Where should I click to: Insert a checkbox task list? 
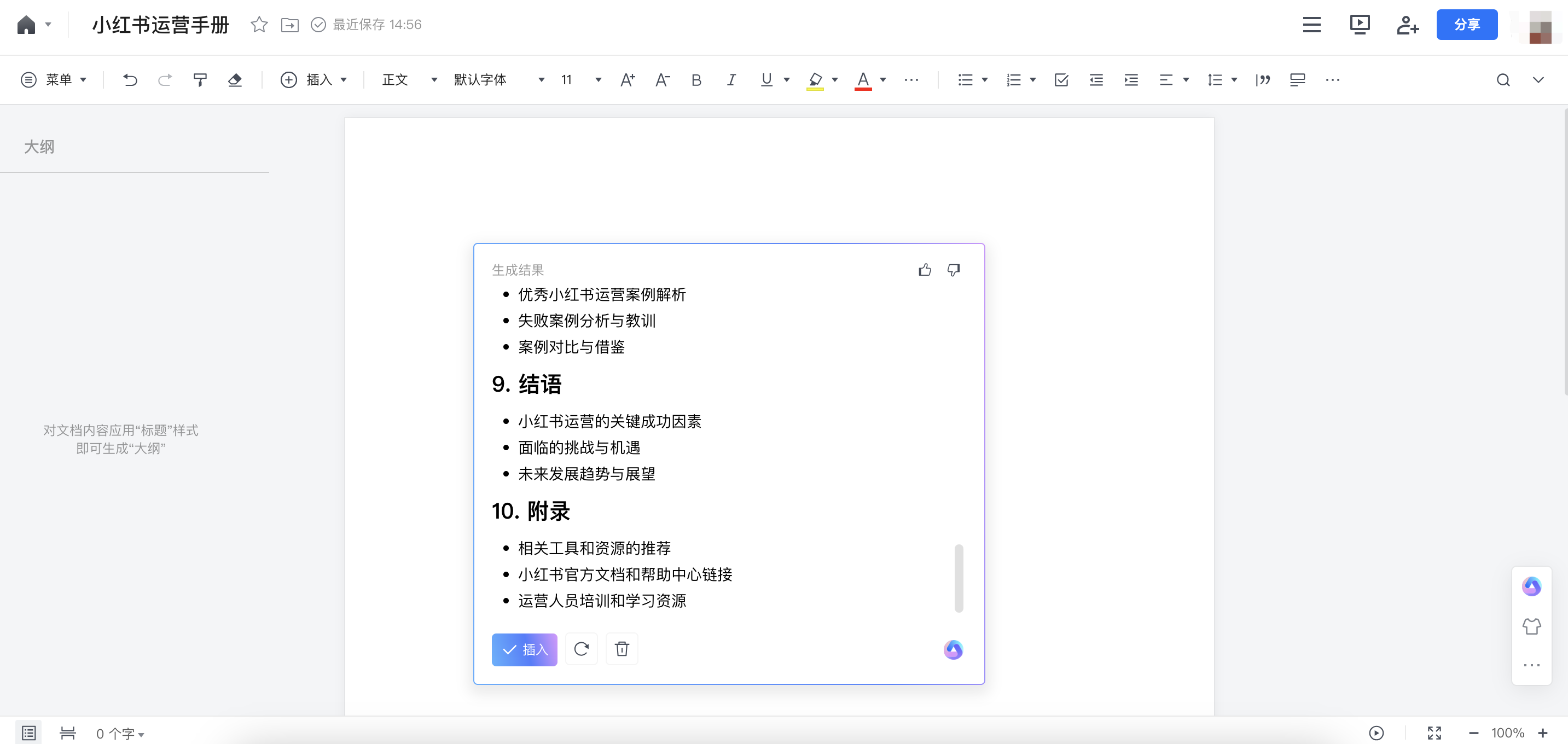click(1061, 80)
